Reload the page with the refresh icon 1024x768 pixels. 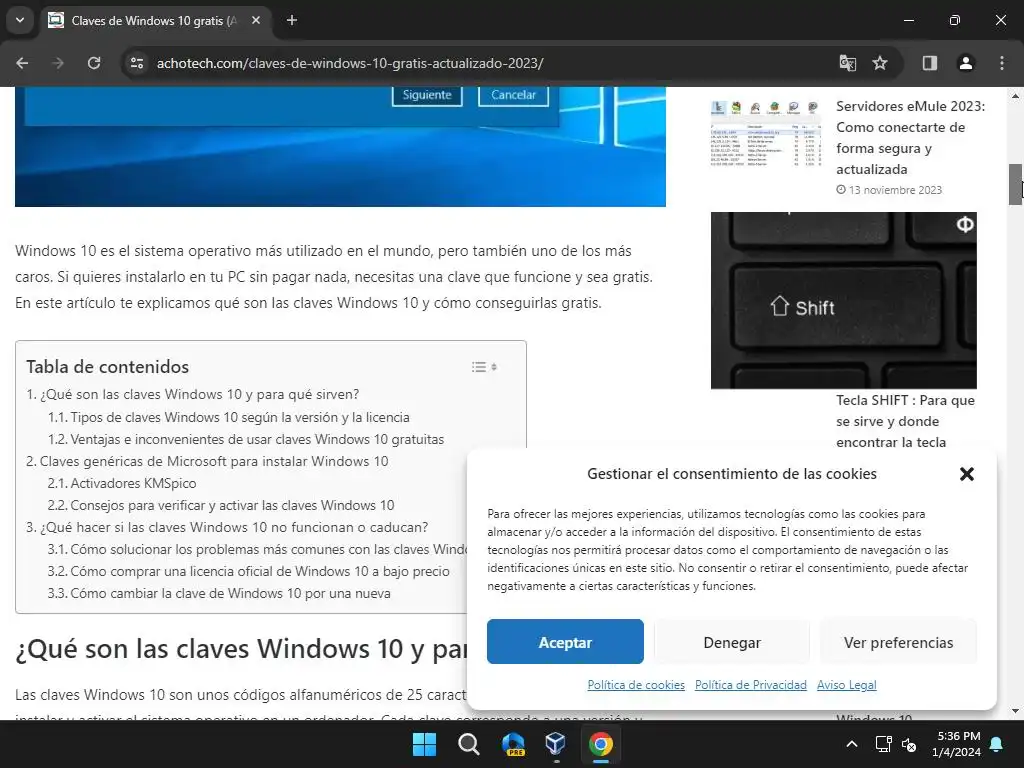94,63
